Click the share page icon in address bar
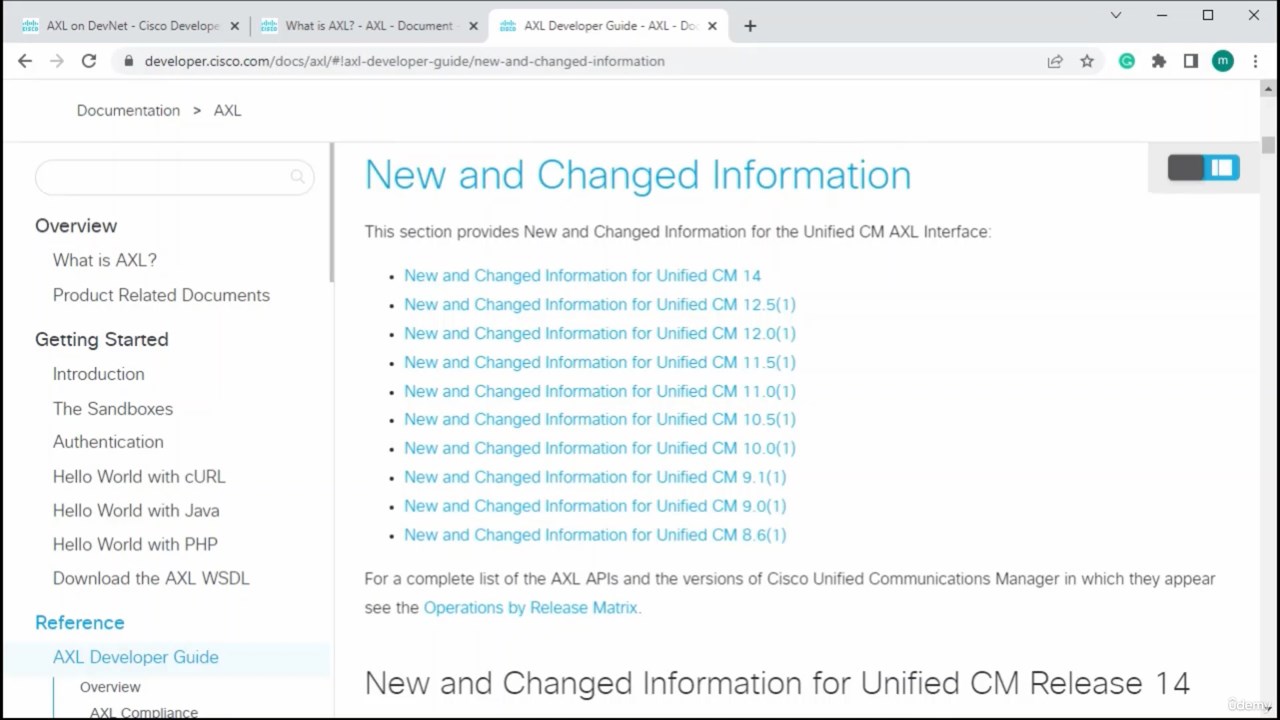This screenshot has width=1280, height=720. click(1055, 61)
